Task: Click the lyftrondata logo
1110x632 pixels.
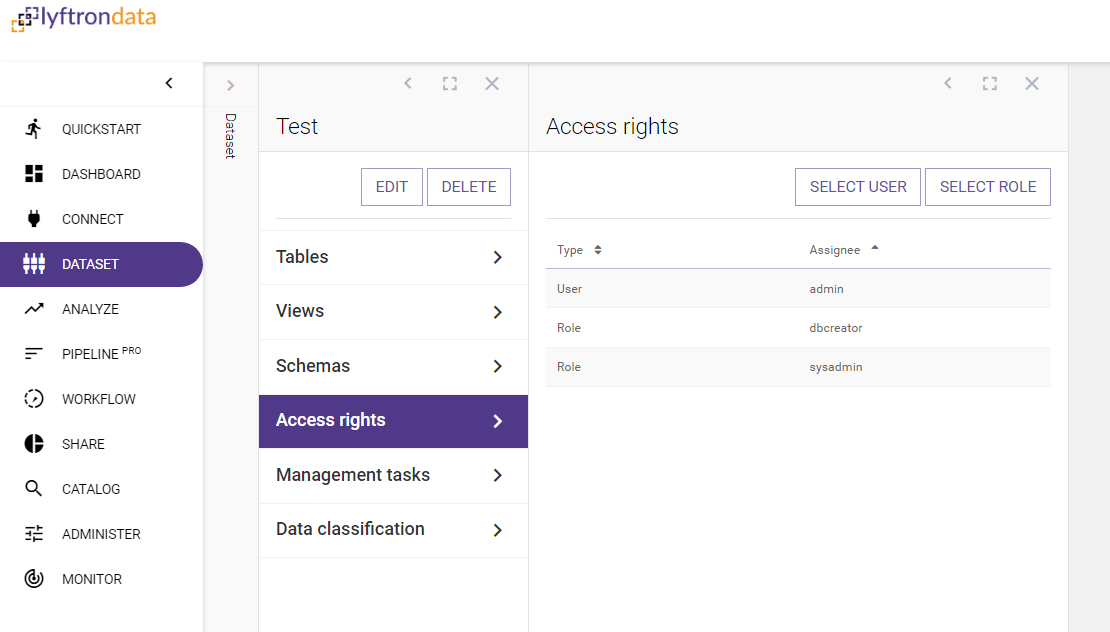Action: pyautogui.click(x=84, y=18)
